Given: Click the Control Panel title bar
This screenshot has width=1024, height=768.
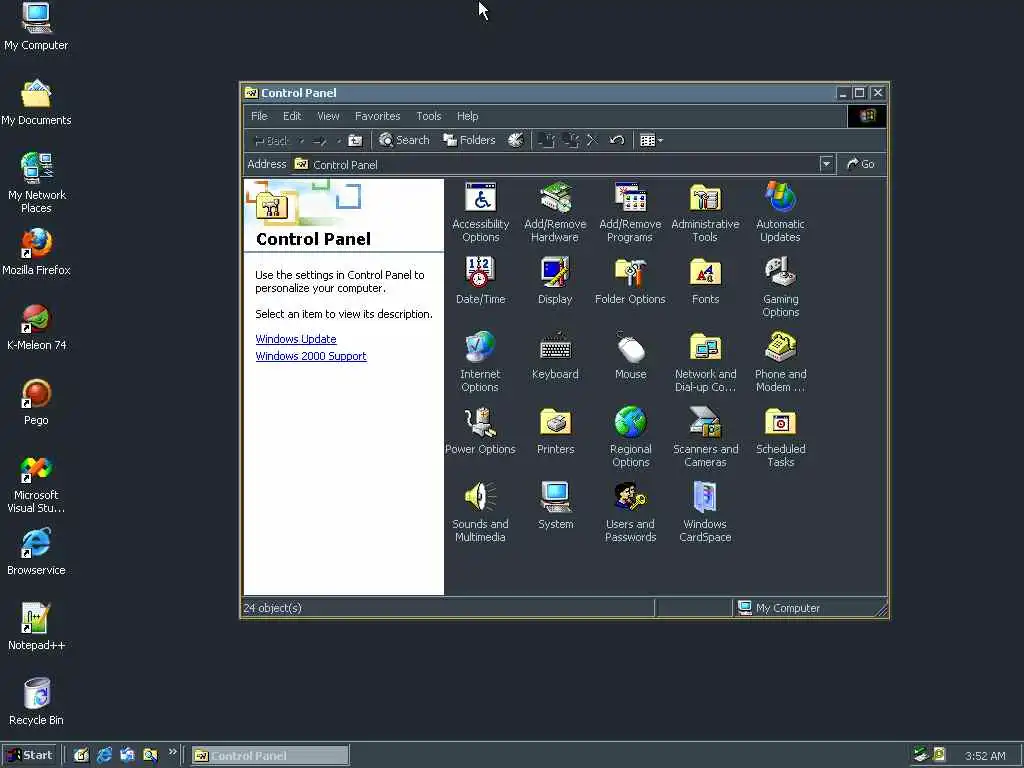Looking at the screenshot, I should point(539,93).
